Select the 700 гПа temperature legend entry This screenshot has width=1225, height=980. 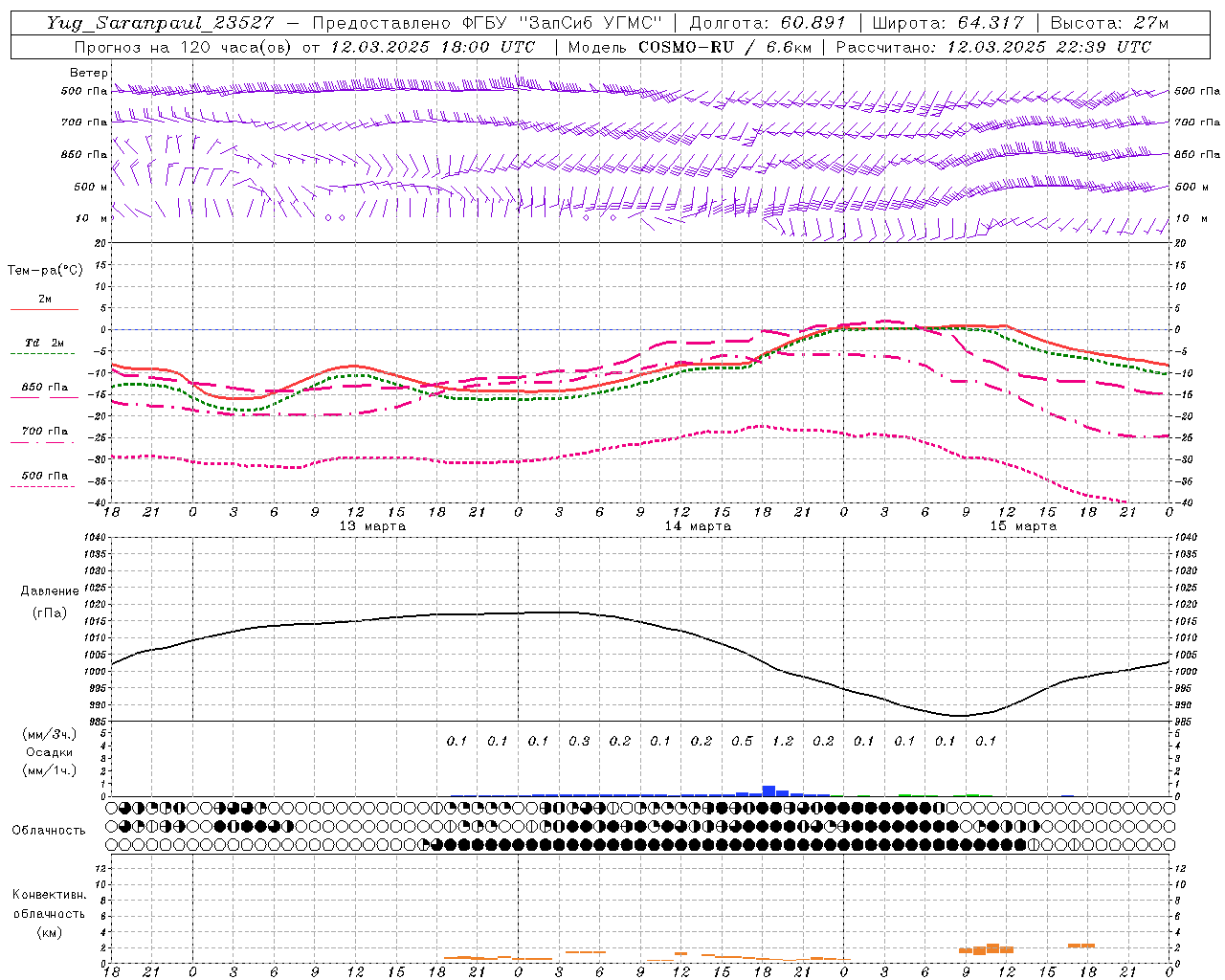tap(45, 432)
